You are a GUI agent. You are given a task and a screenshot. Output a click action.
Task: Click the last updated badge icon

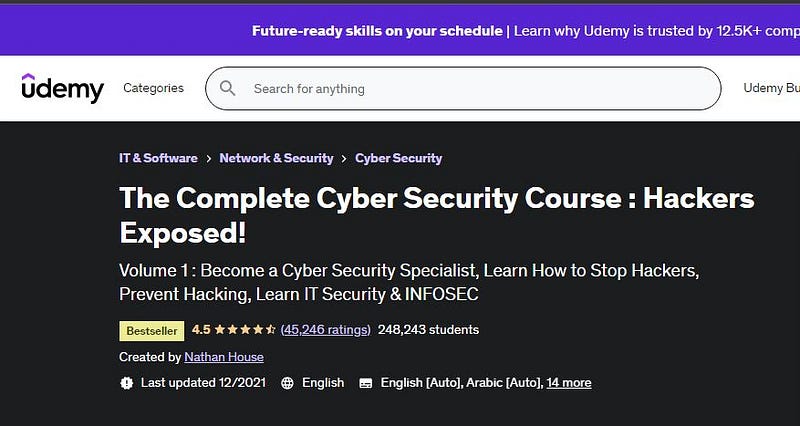(127, 383)
